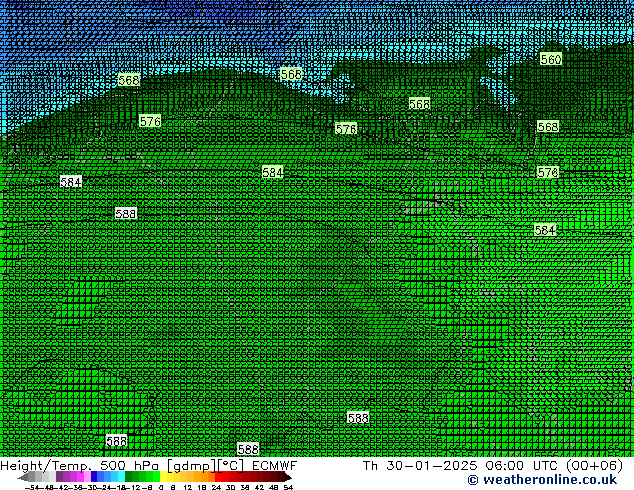The width and height of the screenshot is (634, 490).
Task: Click the dark right arrow tip of the color scale
Action: pyautogui.click(x=288, y=478)
